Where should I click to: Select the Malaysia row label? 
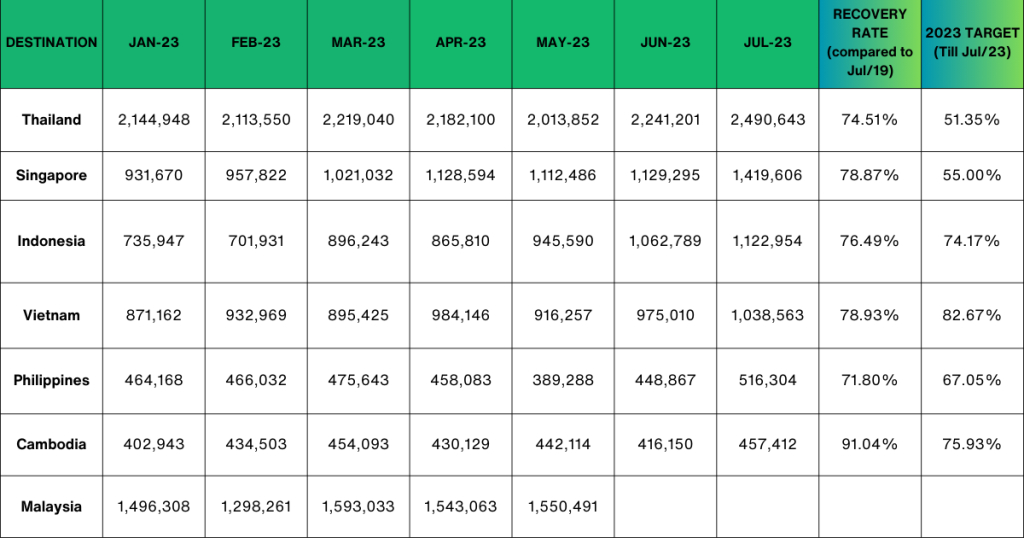point(51,507)
